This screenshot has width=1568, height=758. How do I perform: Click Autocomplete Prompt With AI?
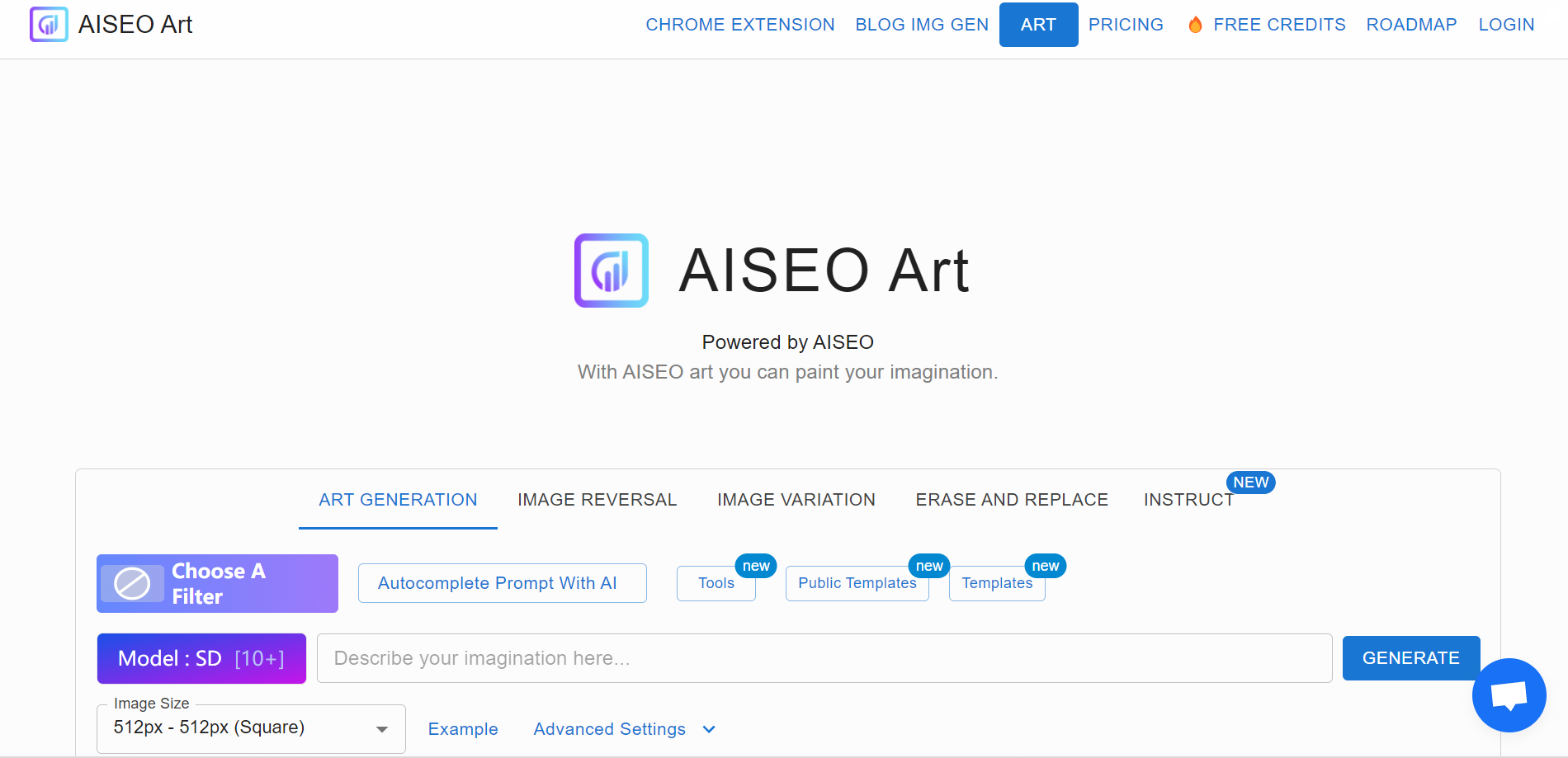502,583
